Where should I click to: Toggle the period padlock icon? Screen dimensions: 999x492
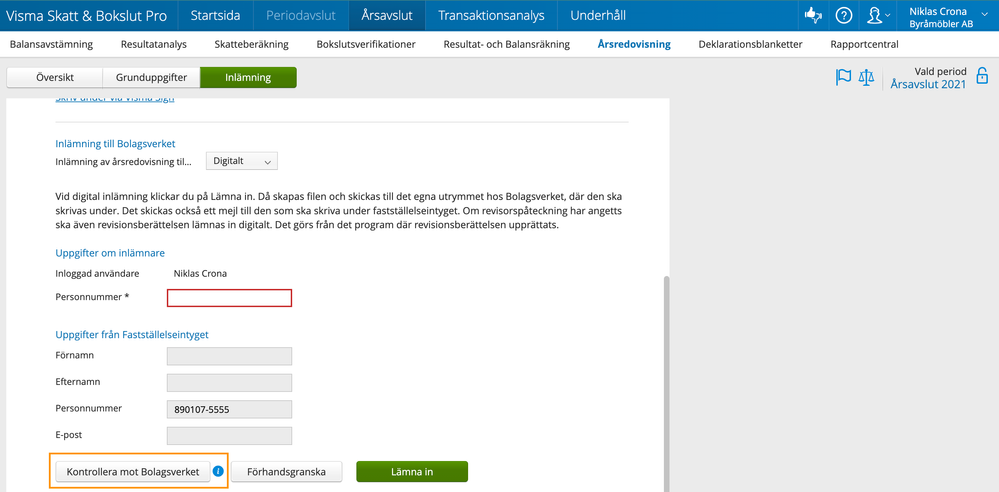tap(982, 77)
